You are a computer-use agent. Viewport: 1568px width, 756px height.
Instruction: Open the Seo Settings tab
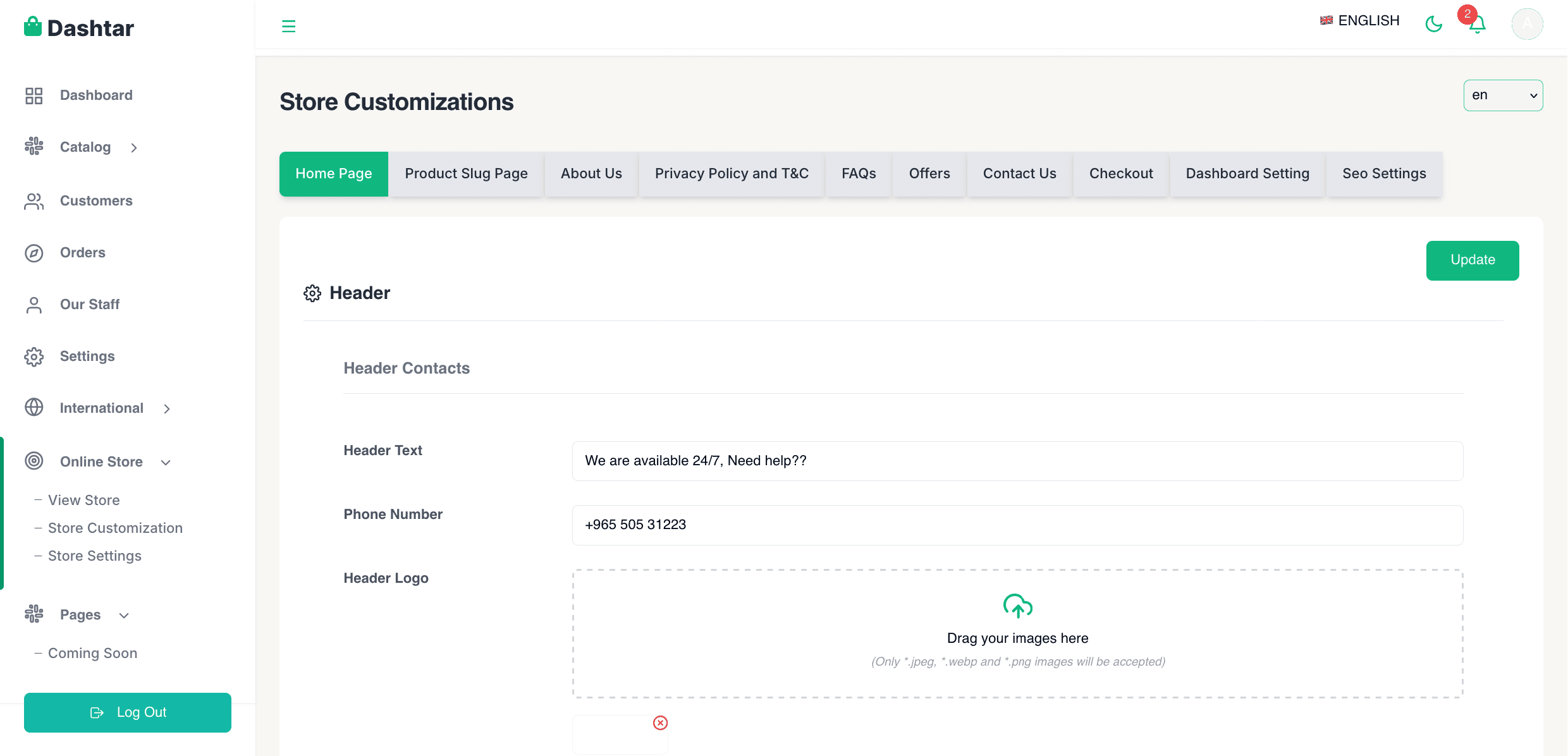click(x=1384, y=173)
